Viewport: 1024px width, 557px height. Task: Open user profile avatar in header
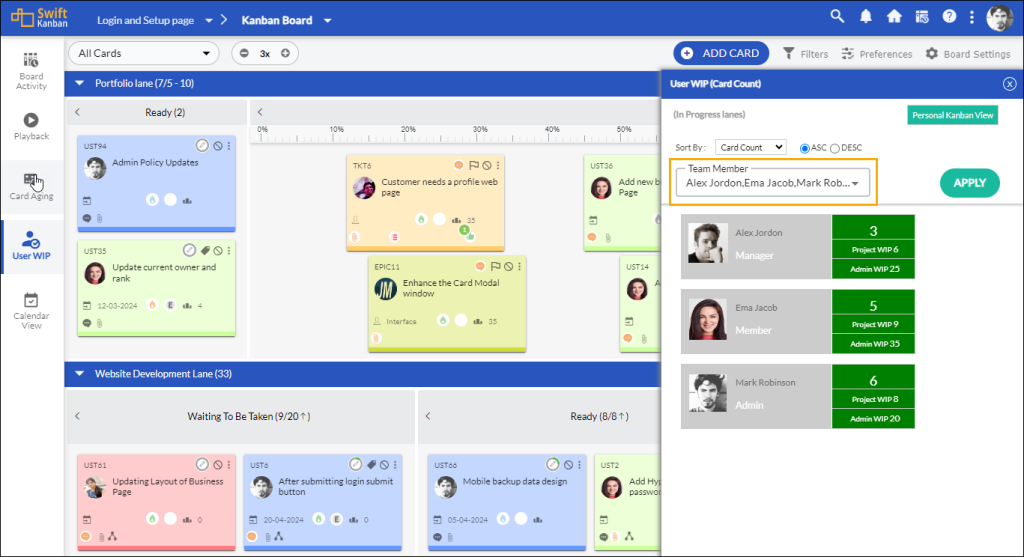[999, 18]
